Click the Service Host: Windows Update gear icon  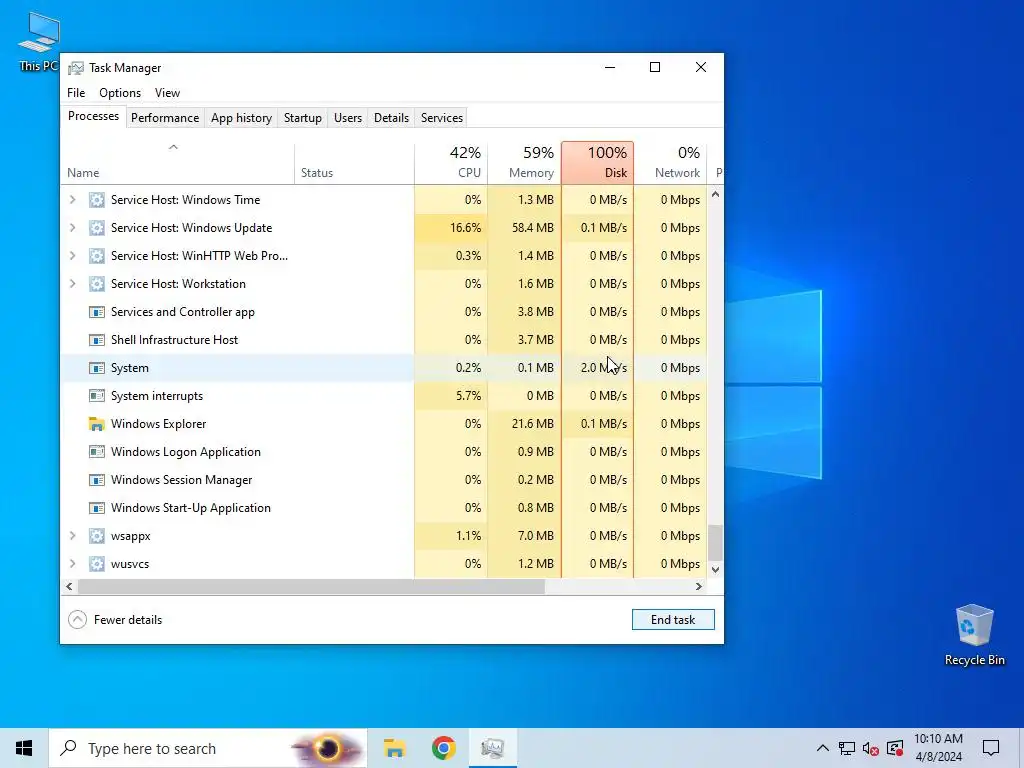click(x=97, y=228)
